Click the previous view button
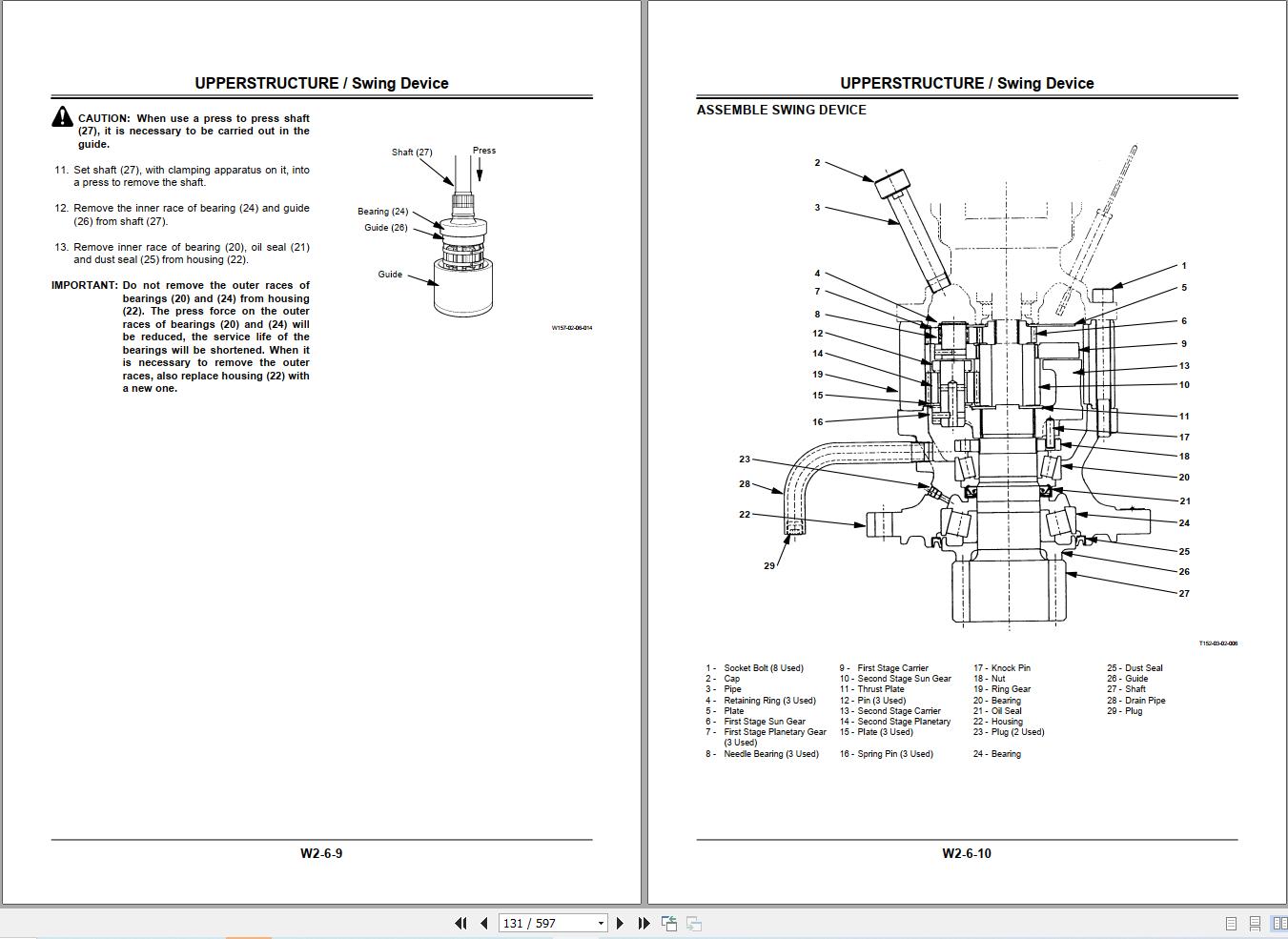Screen dimensions: 1288x939 click(669, 923)
